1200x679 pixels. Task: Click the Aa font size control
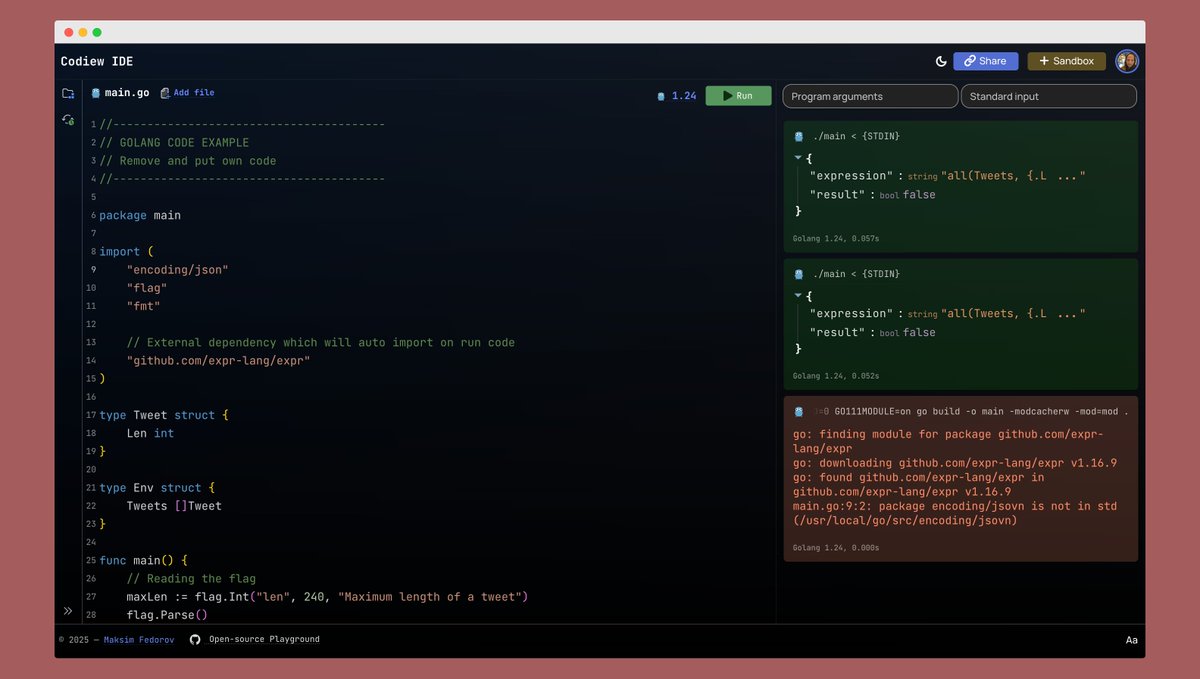tap(1131, 640)
